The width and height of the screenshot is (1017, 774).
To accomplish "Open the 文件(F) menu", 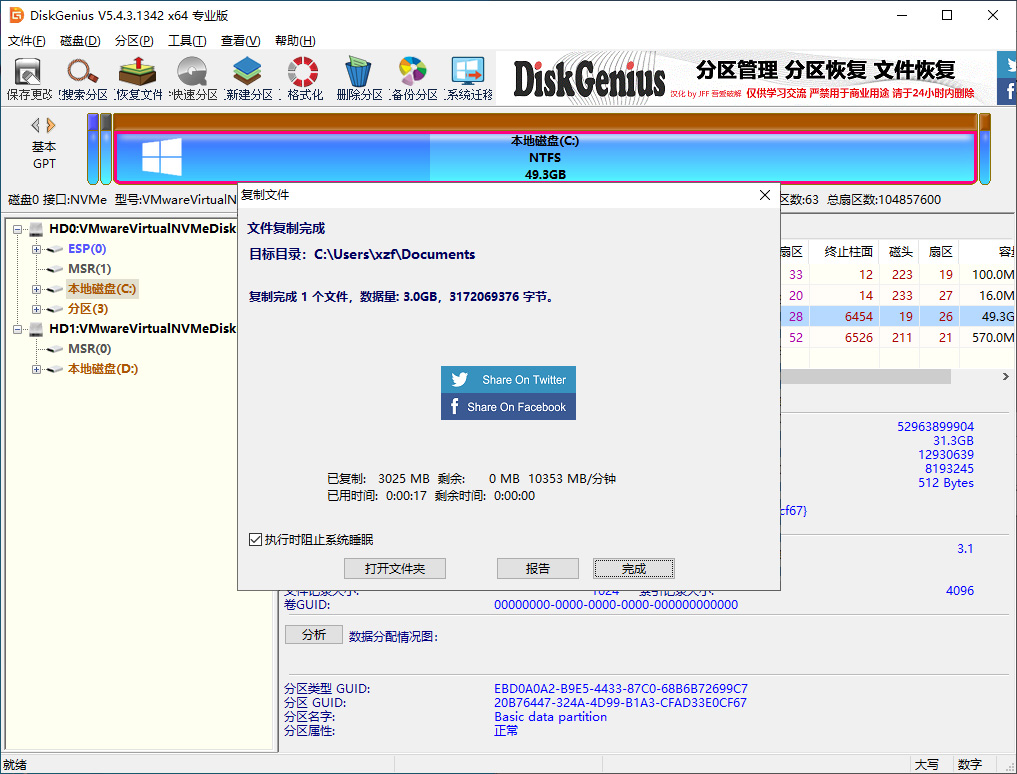I will pos(27,41).
